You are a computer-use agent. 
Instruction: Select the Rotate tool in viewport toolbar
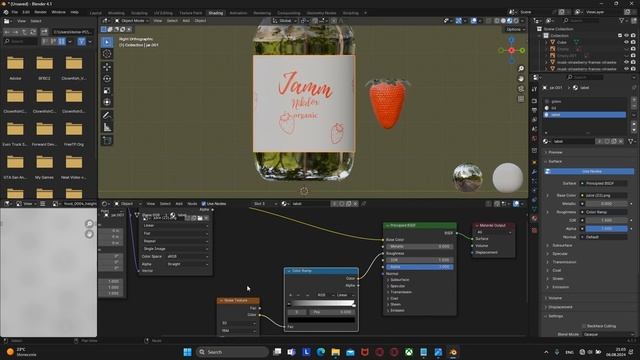coord(107,79)
